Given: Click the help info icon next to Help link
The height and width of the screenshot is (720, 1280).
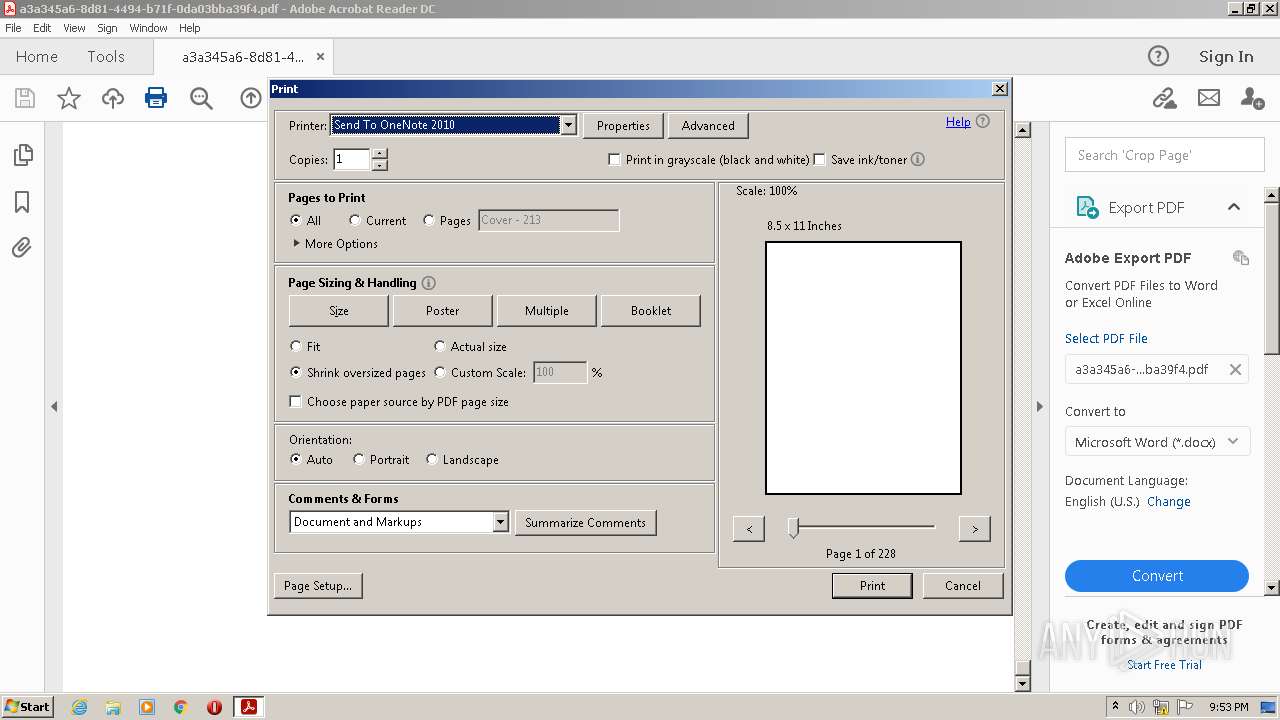Looking at the screenshot, I should tap(983, 122).
